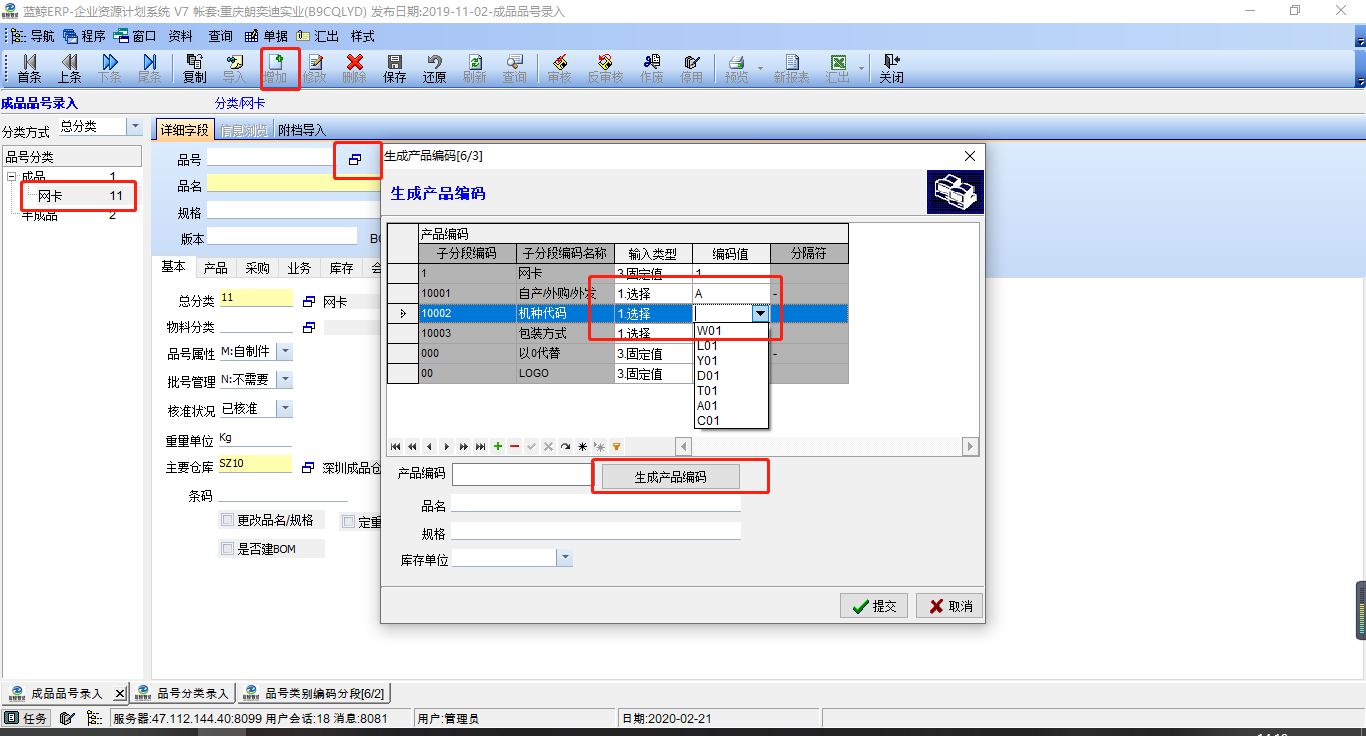Click the grid horizontal scrollbar right arrow

coord(969,446)
